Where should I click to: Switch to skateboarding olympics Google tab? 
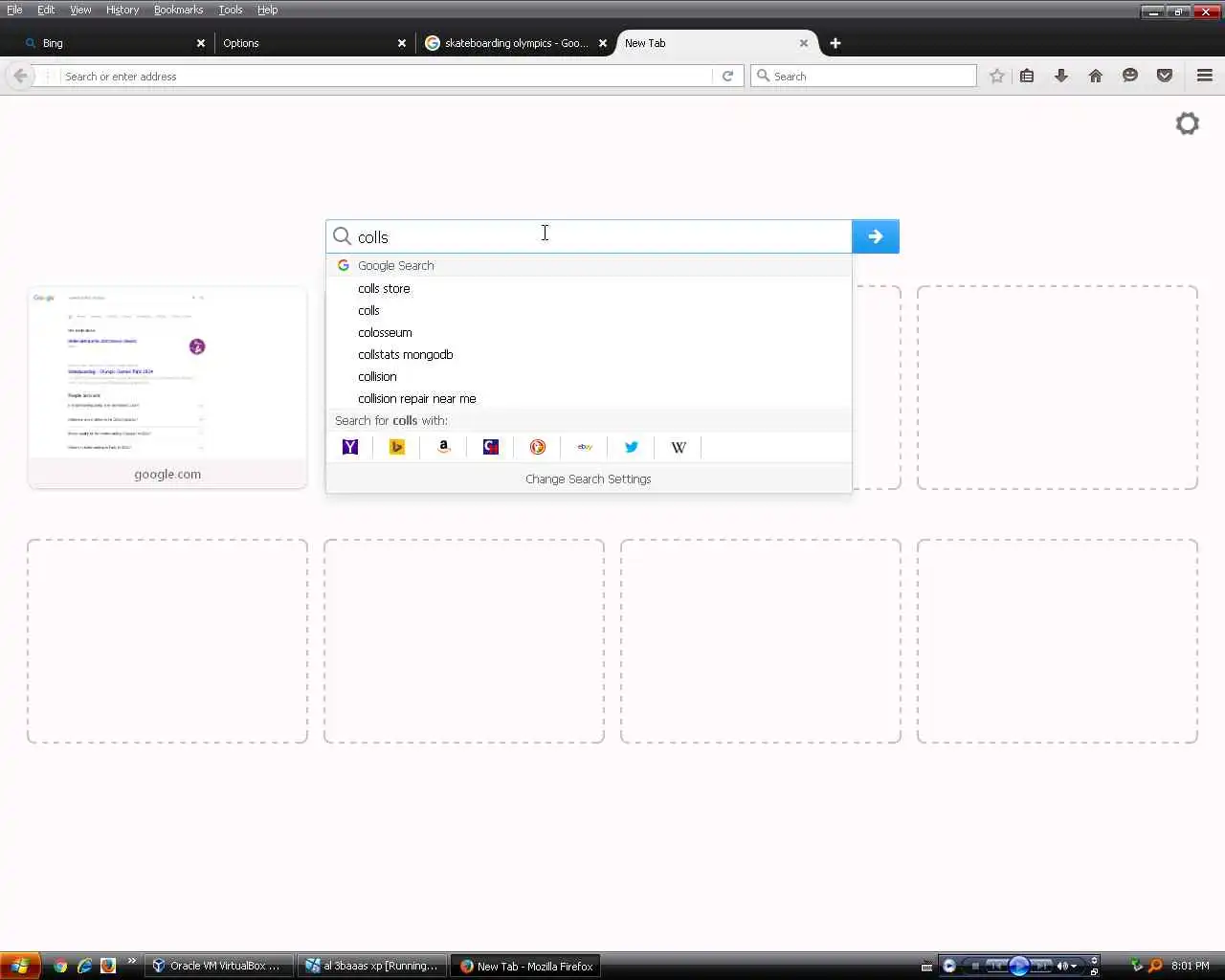click(515, 43)
